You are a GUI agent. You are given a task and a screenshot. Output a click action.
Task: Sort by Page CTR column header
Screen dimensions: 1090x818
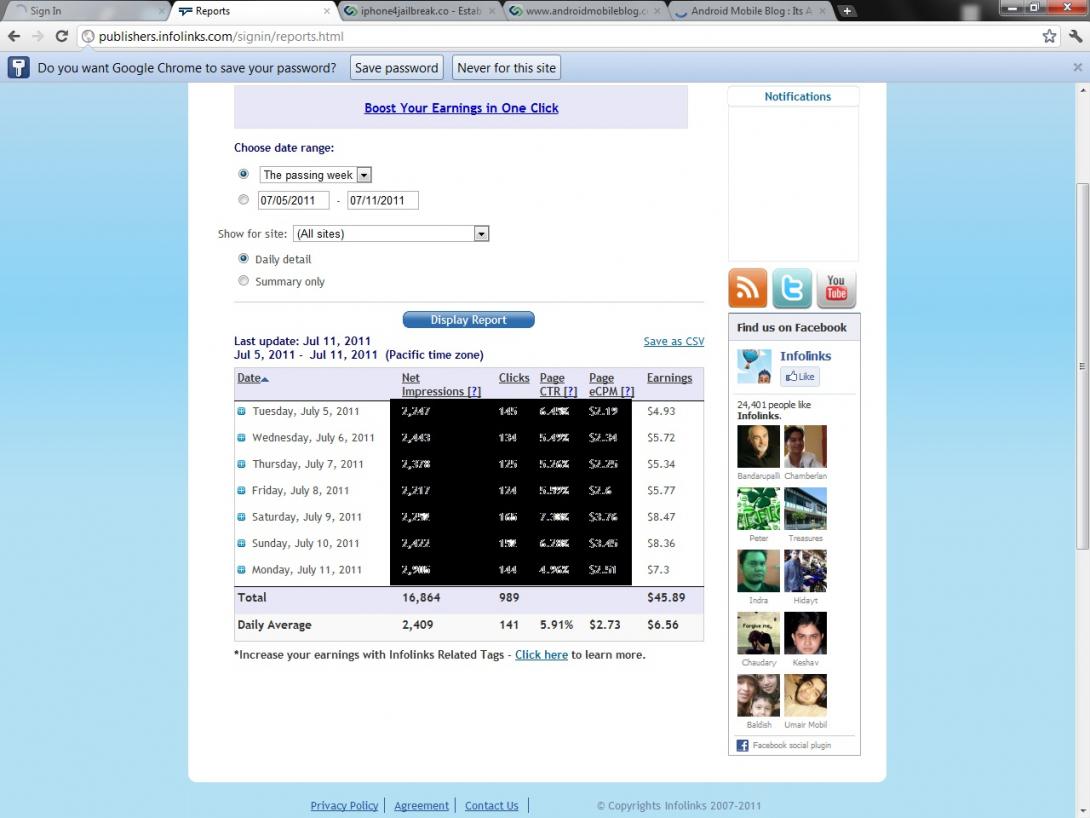coord(558,384)
